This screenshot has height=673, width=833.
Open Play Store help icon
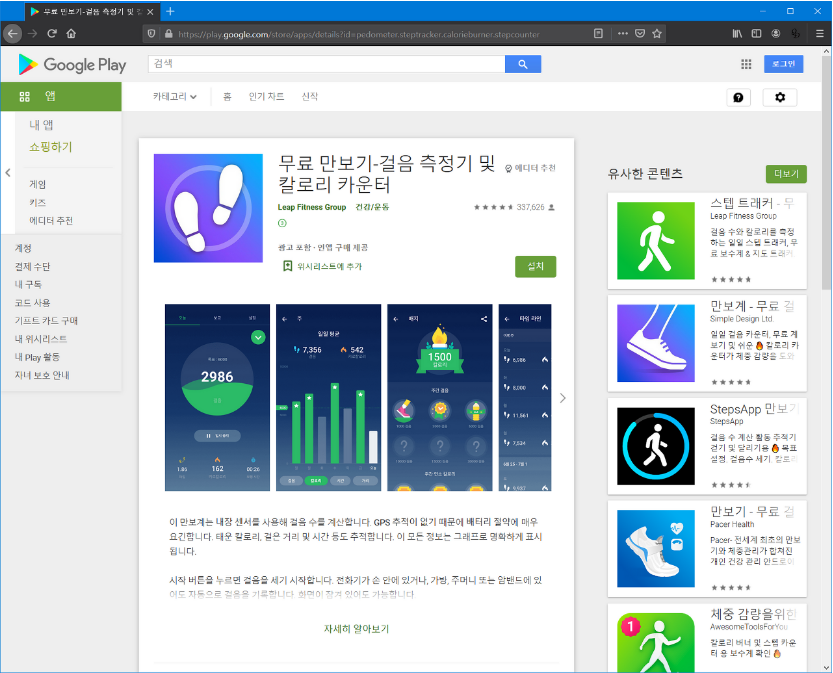[x=738, y=97]
